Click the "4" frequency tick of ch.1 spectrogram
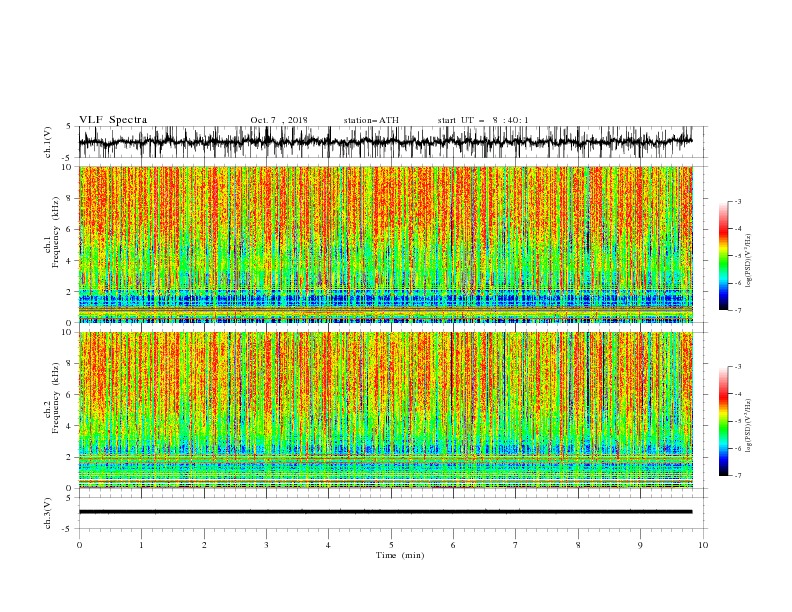Screen dimensions: 792x612 click(70, 261)
